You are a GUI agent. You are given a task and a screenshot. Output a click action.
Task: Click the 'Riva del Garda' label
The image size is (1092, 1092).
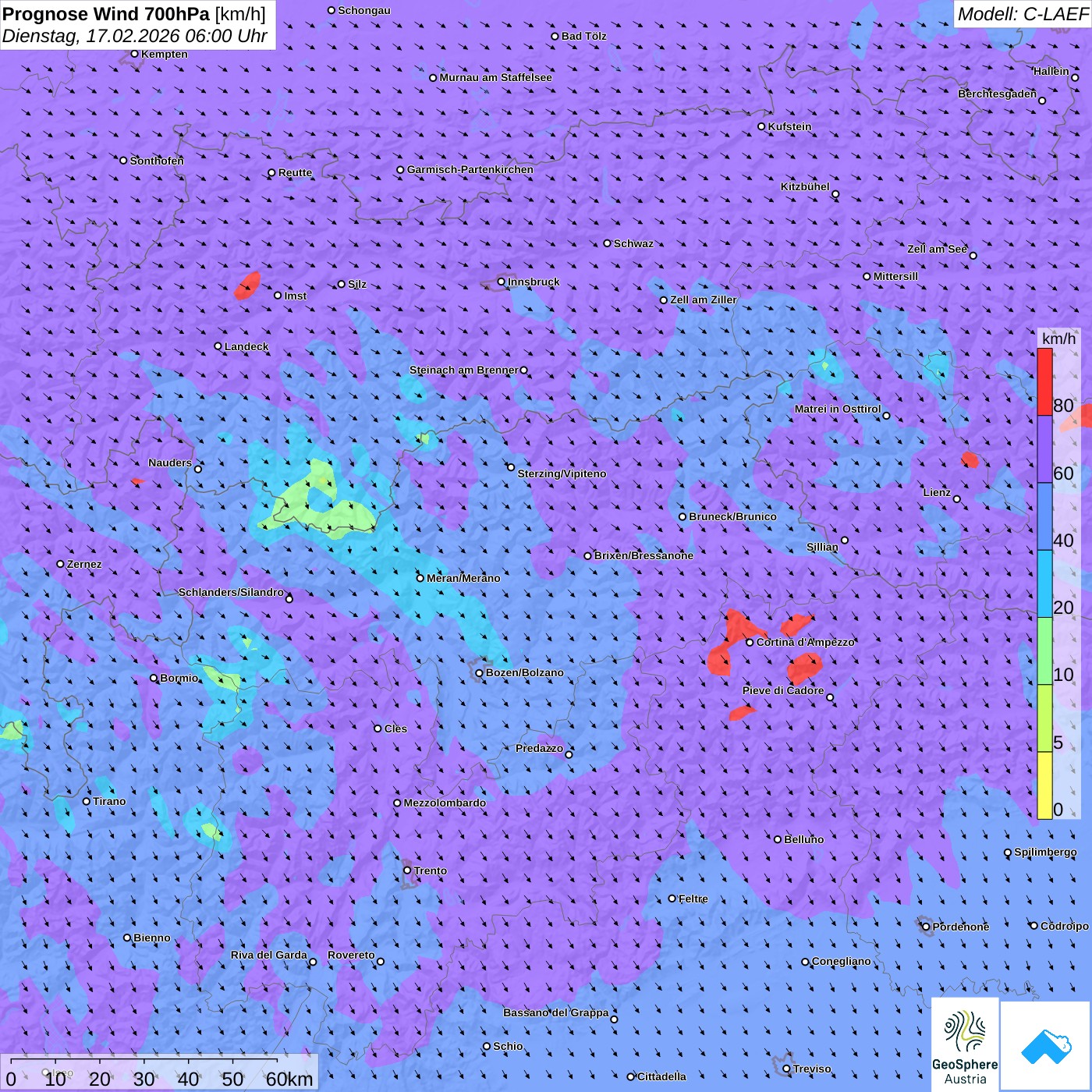pos(269,955)
